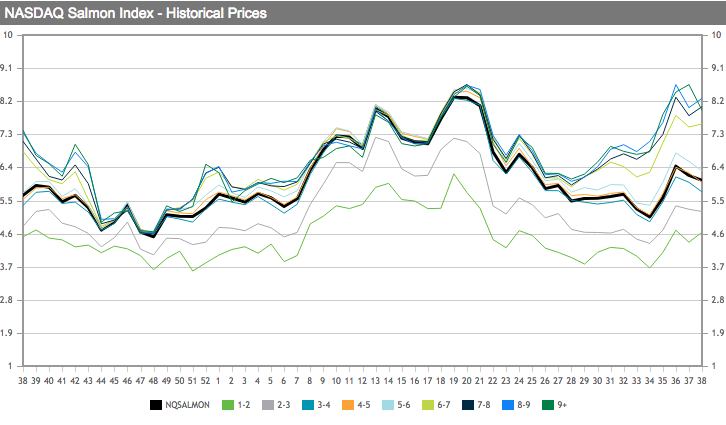Select the 7-8 dark navy legend swatch
Image resolution: width=726 pixels, height=425 pixels.
click(x=468, y=405)
